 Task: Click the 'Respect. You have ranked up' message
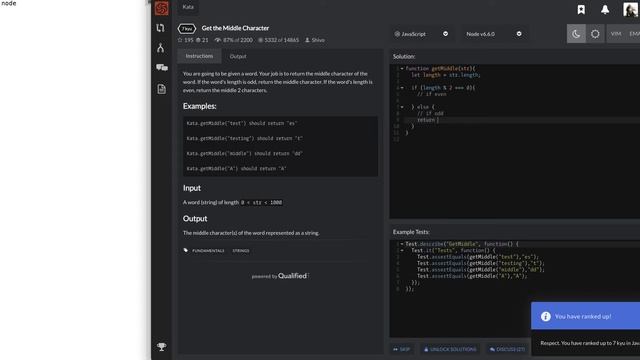[590, 343]
